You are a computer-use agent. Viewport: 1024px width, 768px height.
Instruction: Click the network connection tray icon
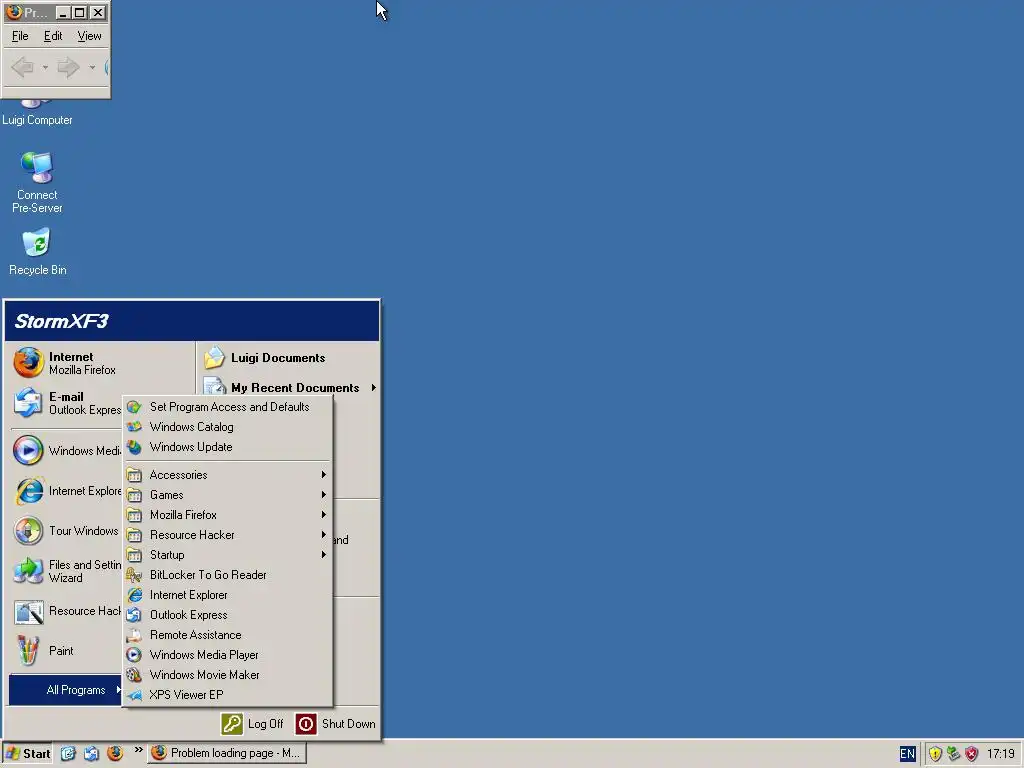[x=953, y=754]
